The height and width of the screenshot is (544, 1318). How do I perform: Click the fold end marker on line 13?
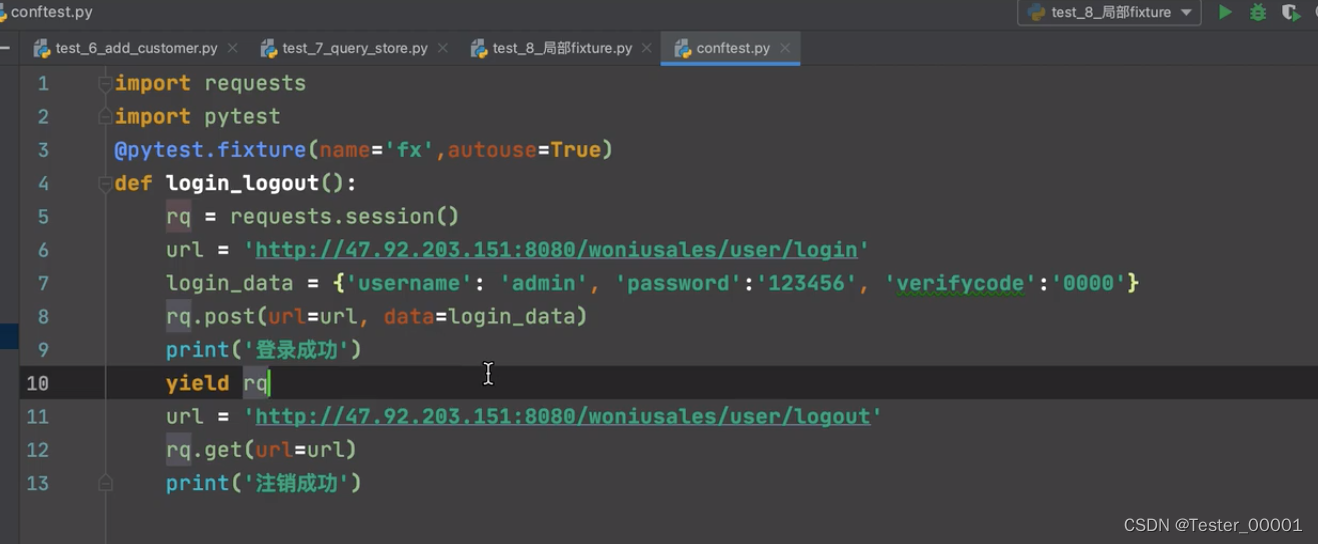click(x=105, y=483)
